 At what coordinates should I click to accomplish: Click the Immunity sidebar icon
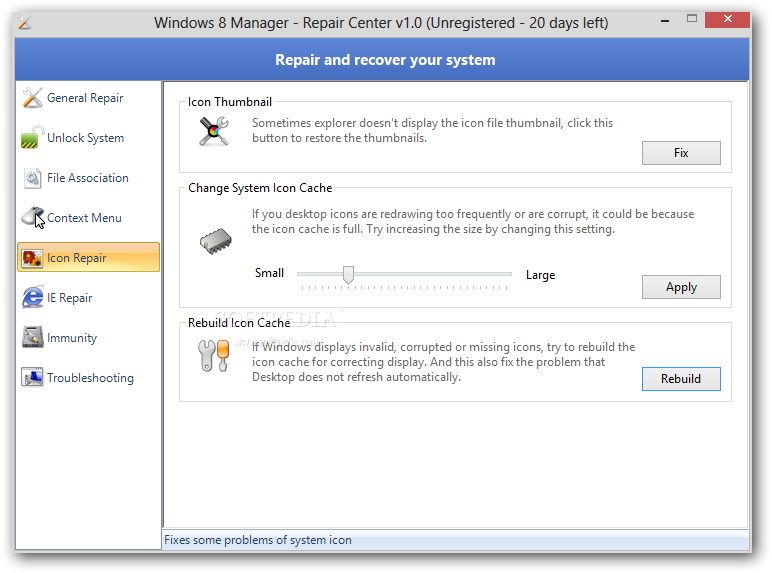coord(32,338)
